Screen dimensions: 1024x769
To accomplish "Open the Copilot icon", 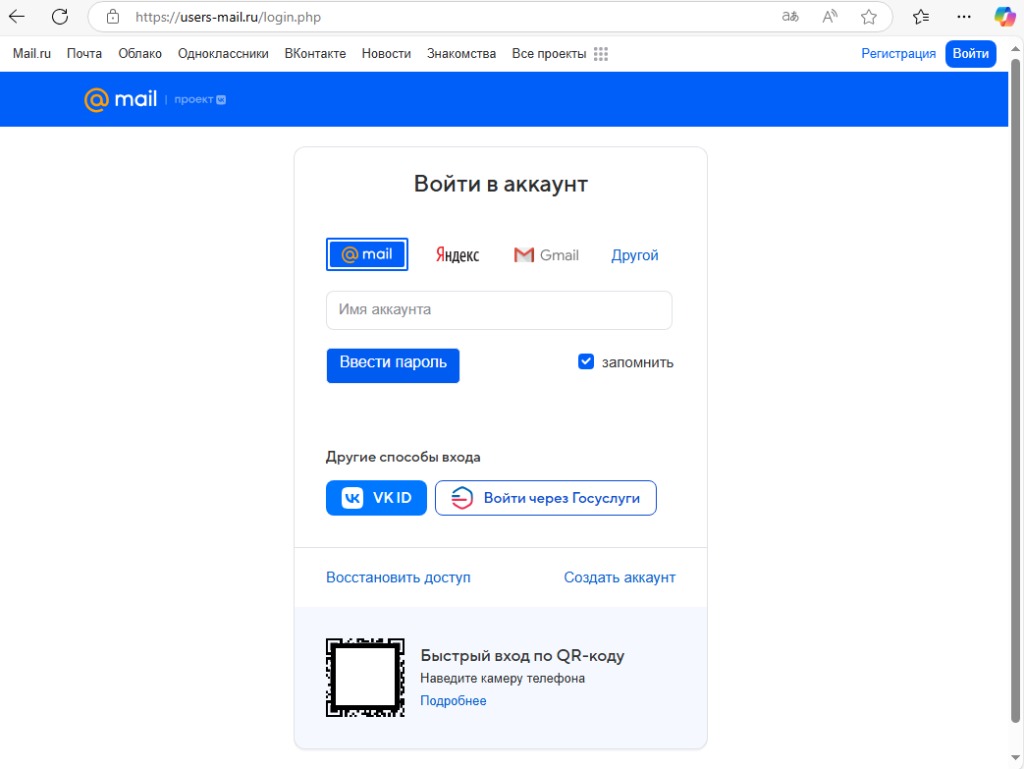I will point(1004,17).
